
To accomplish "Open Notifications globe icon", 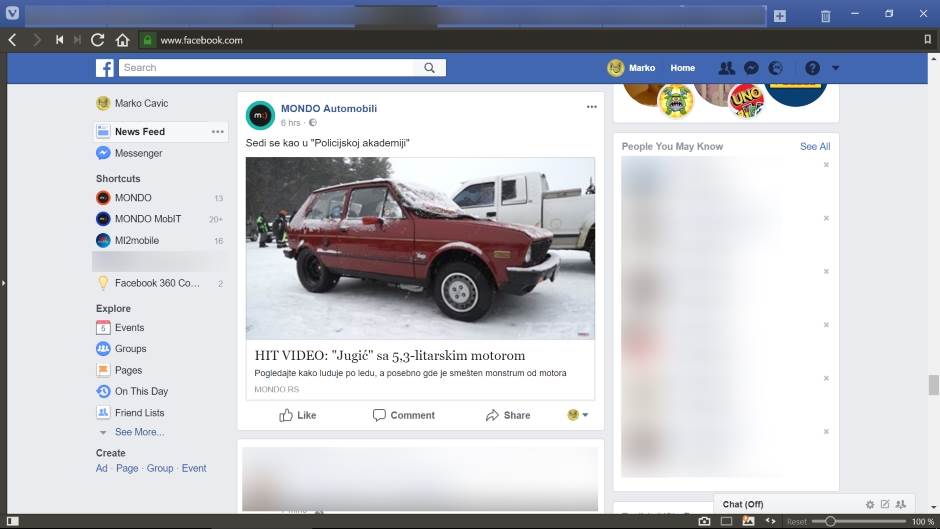I will point(776,68).
